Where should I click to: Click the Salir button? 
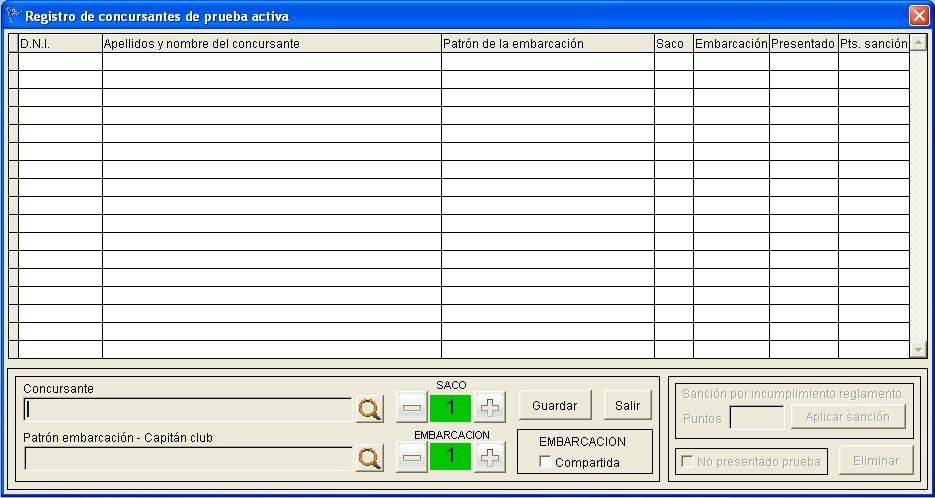click(x=627, y=406)
